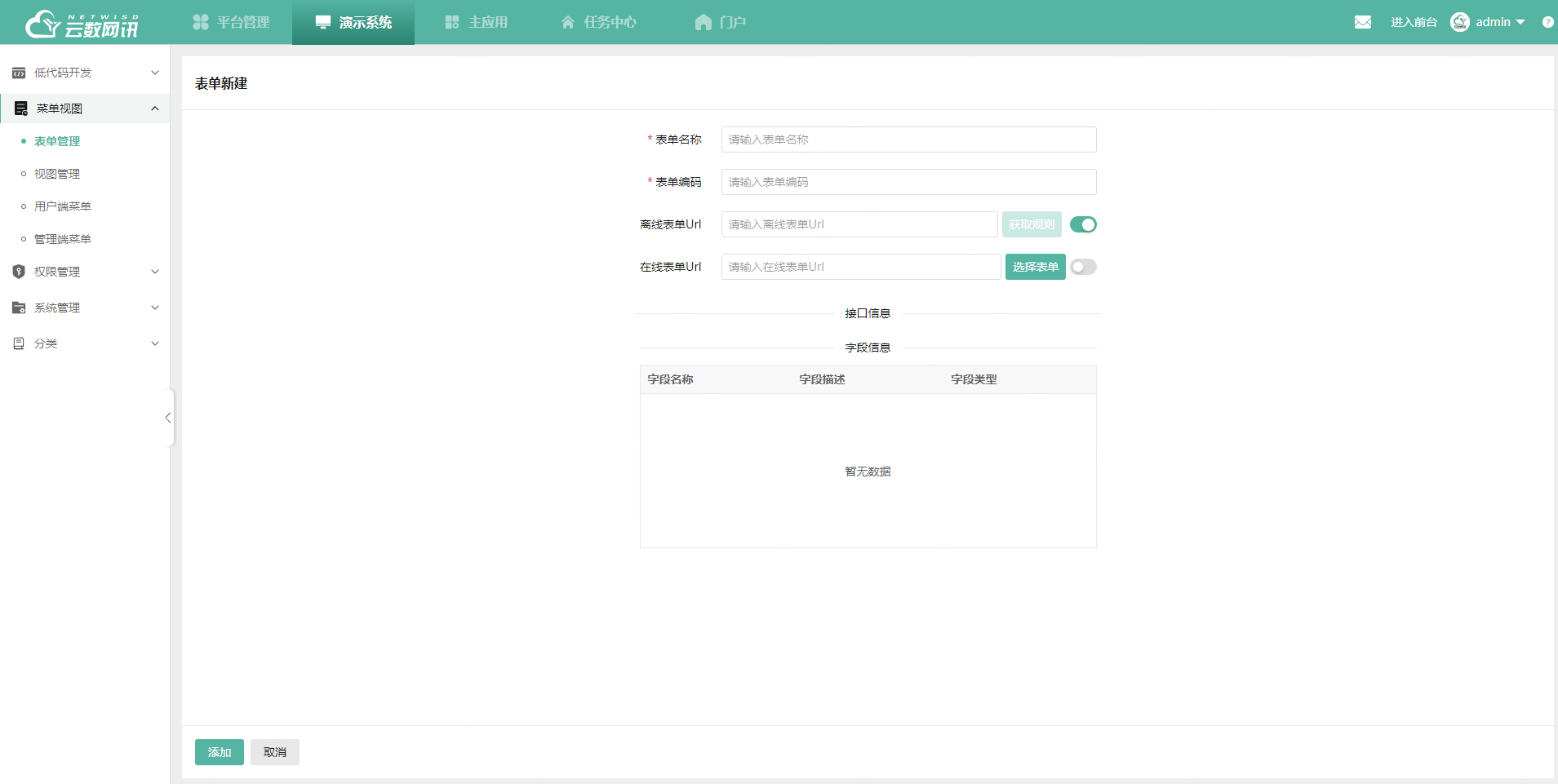Open the mail notification icon

[1363, 22]
